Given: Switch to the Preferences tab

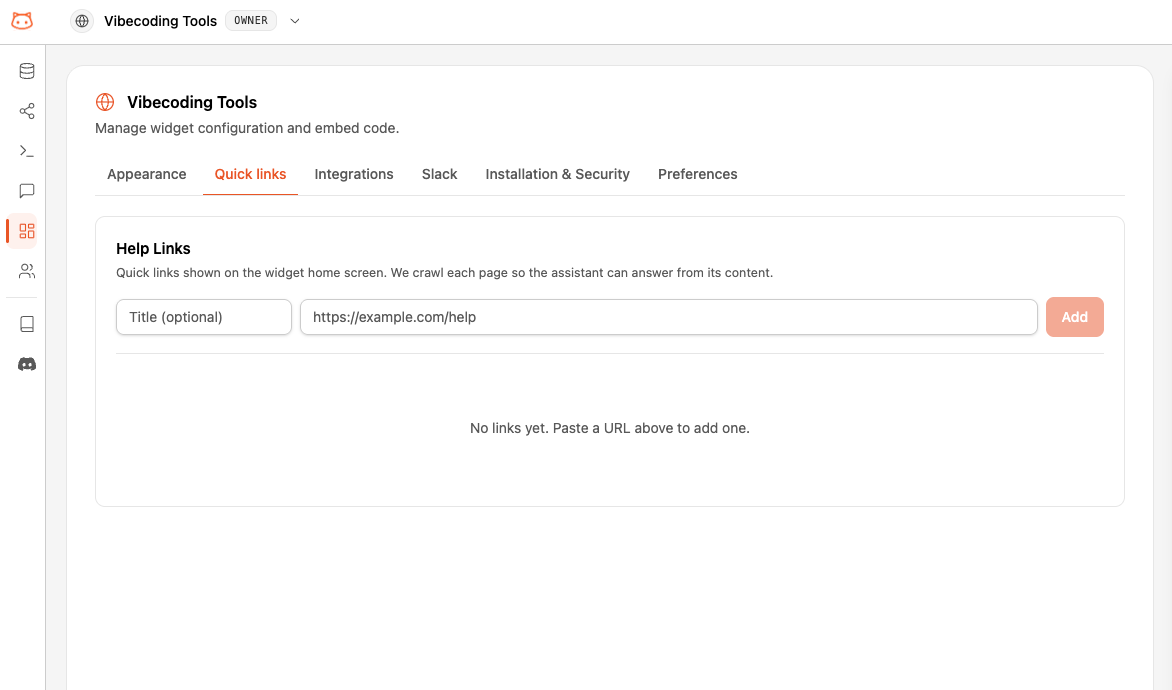Looking at the screenshot, I should (x=697, y=174).
